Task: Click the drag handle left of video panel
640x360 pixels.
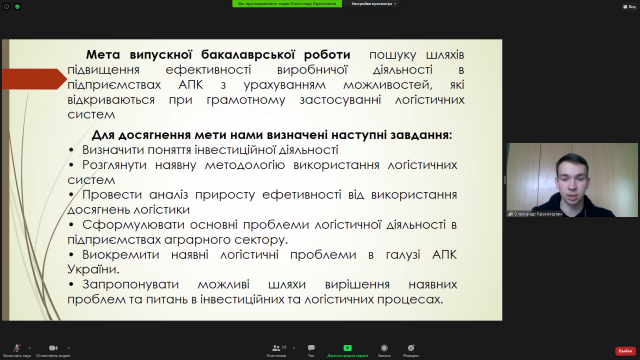Action: (505, 180)
